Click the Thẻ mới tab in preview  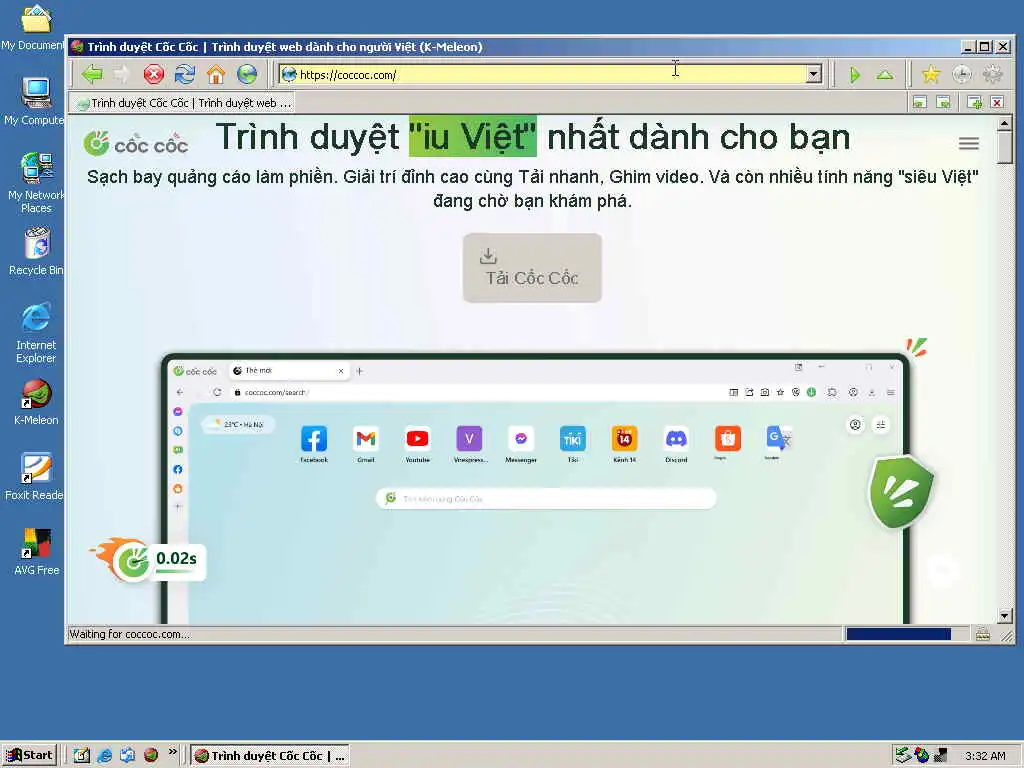[x=288, y=371]
